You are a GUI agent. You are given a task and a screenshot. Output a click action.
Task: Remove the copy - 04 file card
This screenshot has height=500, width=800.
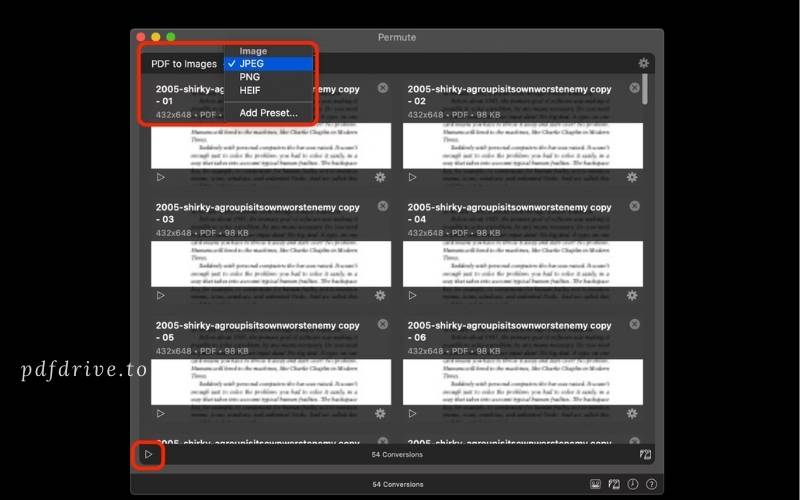634,206
